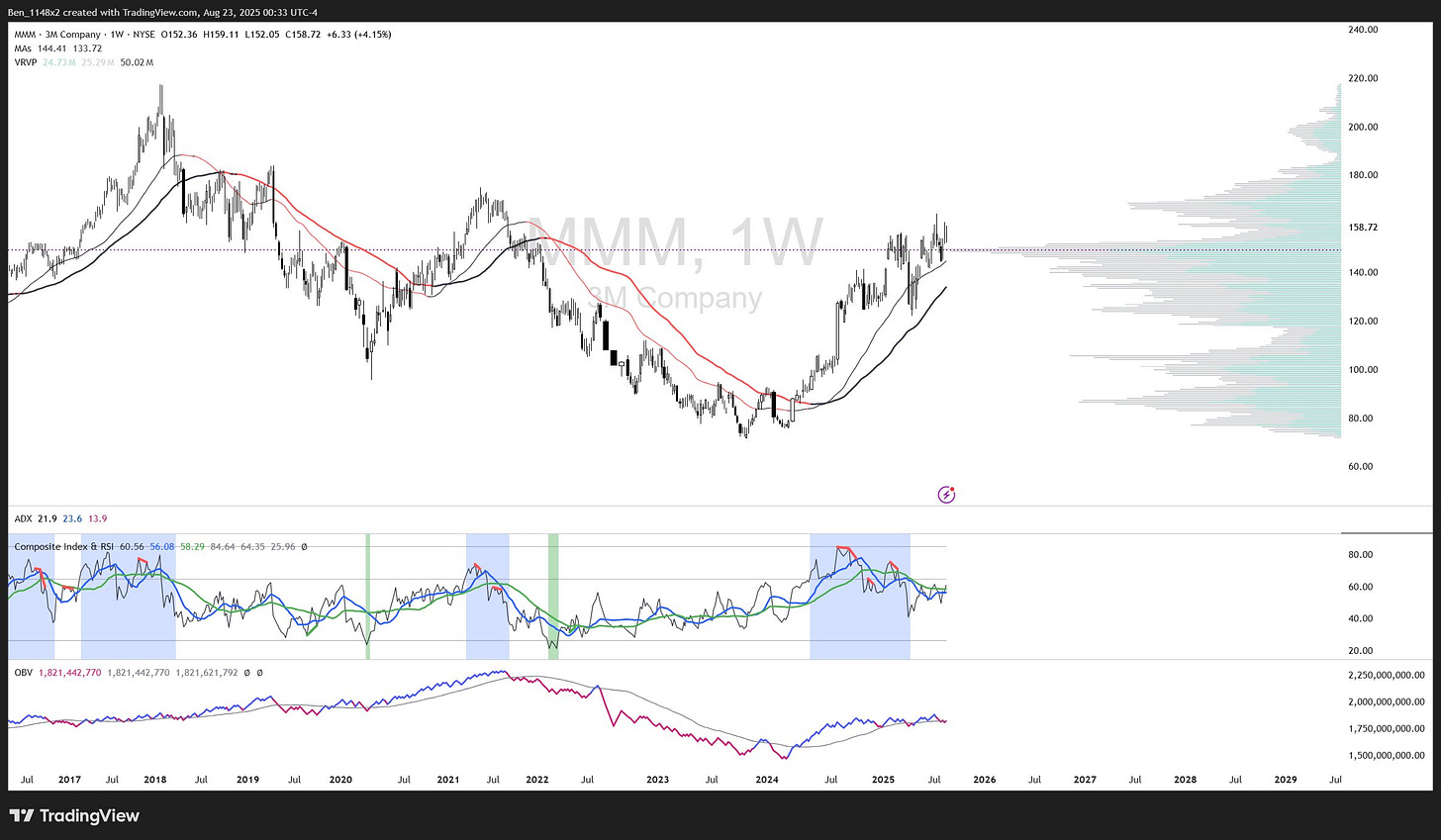Screen dimensions: 1441x840
Task: Click the TradingView logo at bottom left
Action: (74, 816)
